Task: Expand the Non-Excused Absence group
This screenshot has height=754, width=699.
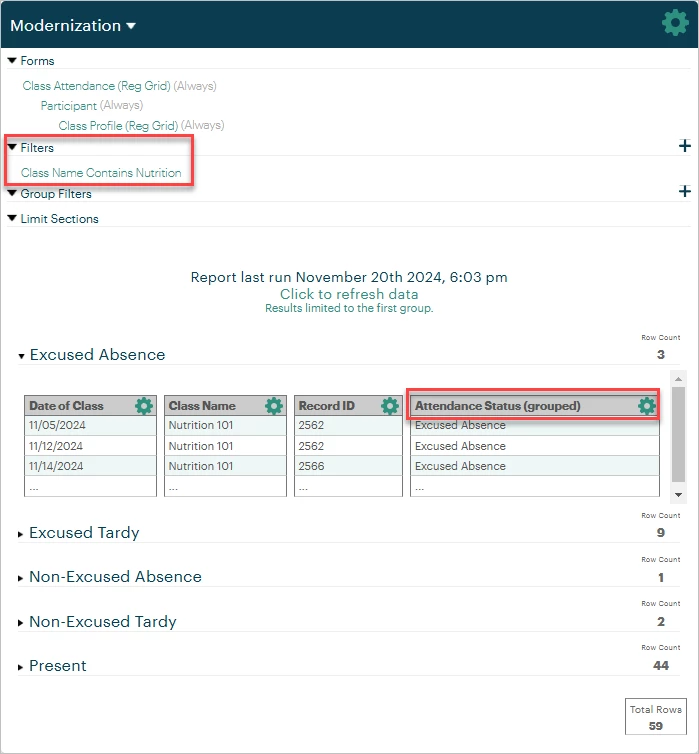Action: (x=21, y=578)
